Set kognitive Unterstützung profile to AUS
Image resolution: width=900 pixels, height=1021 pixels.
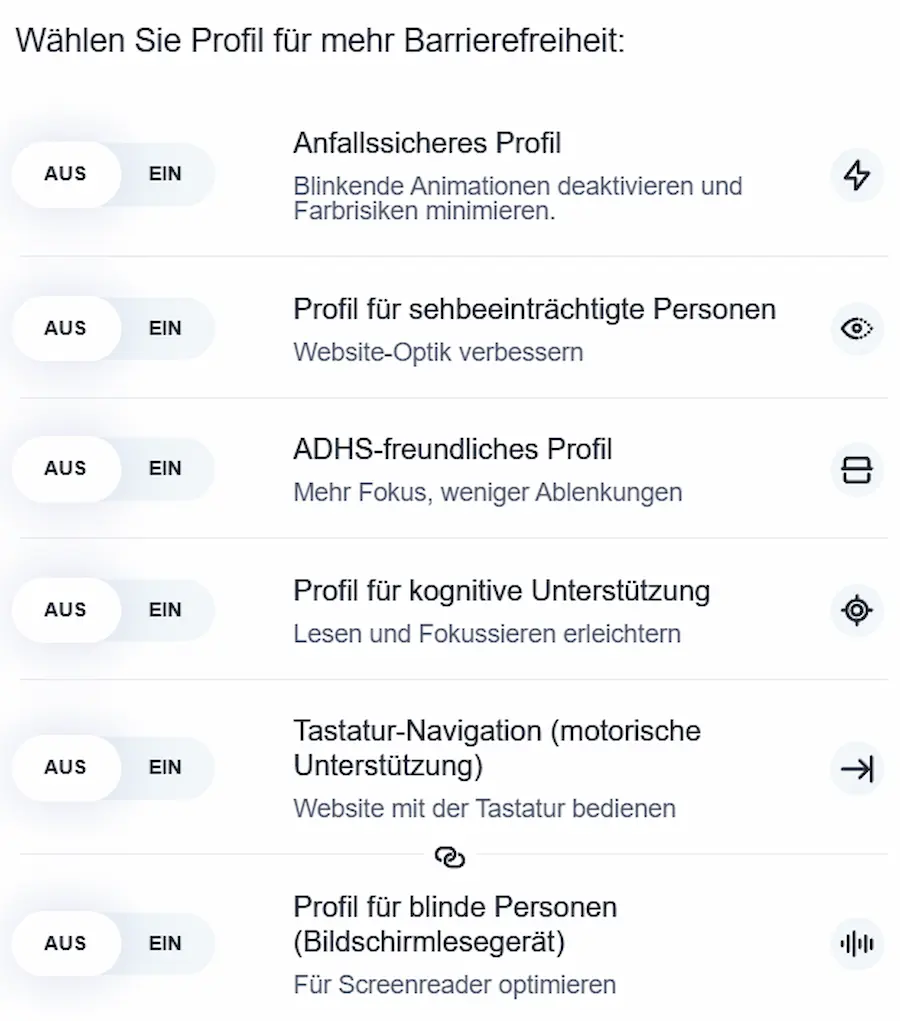coord(66,609)
